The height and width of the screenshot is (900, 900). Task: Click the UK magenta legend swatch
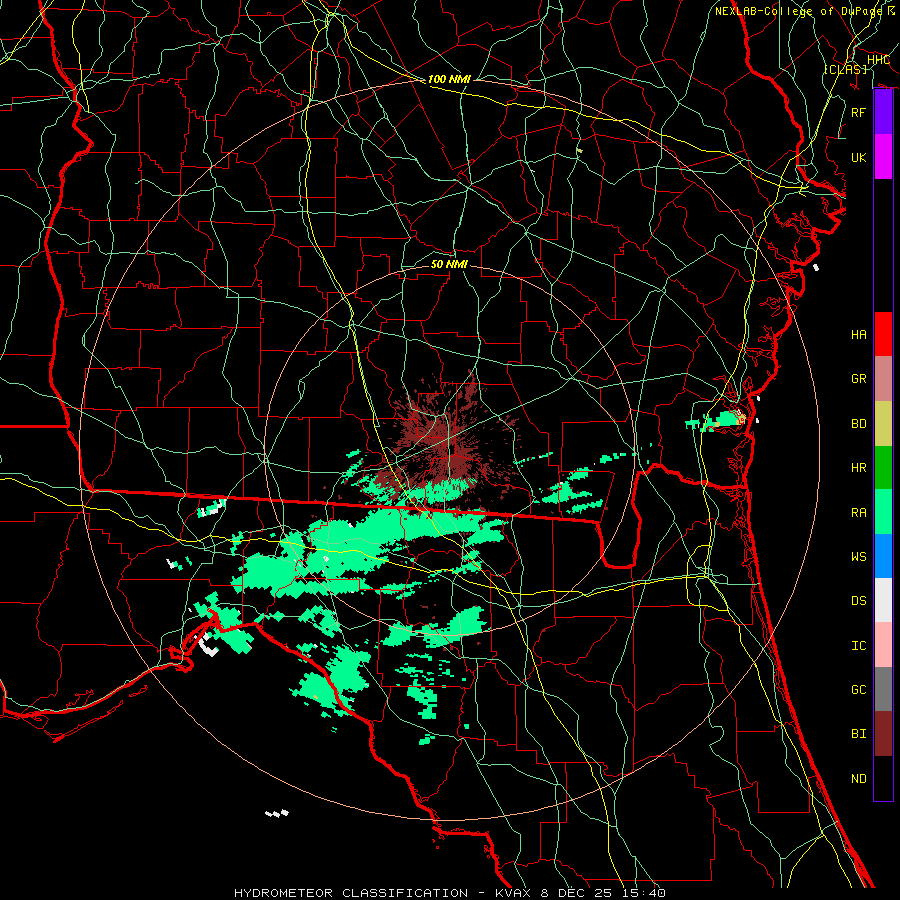[883, 157]
